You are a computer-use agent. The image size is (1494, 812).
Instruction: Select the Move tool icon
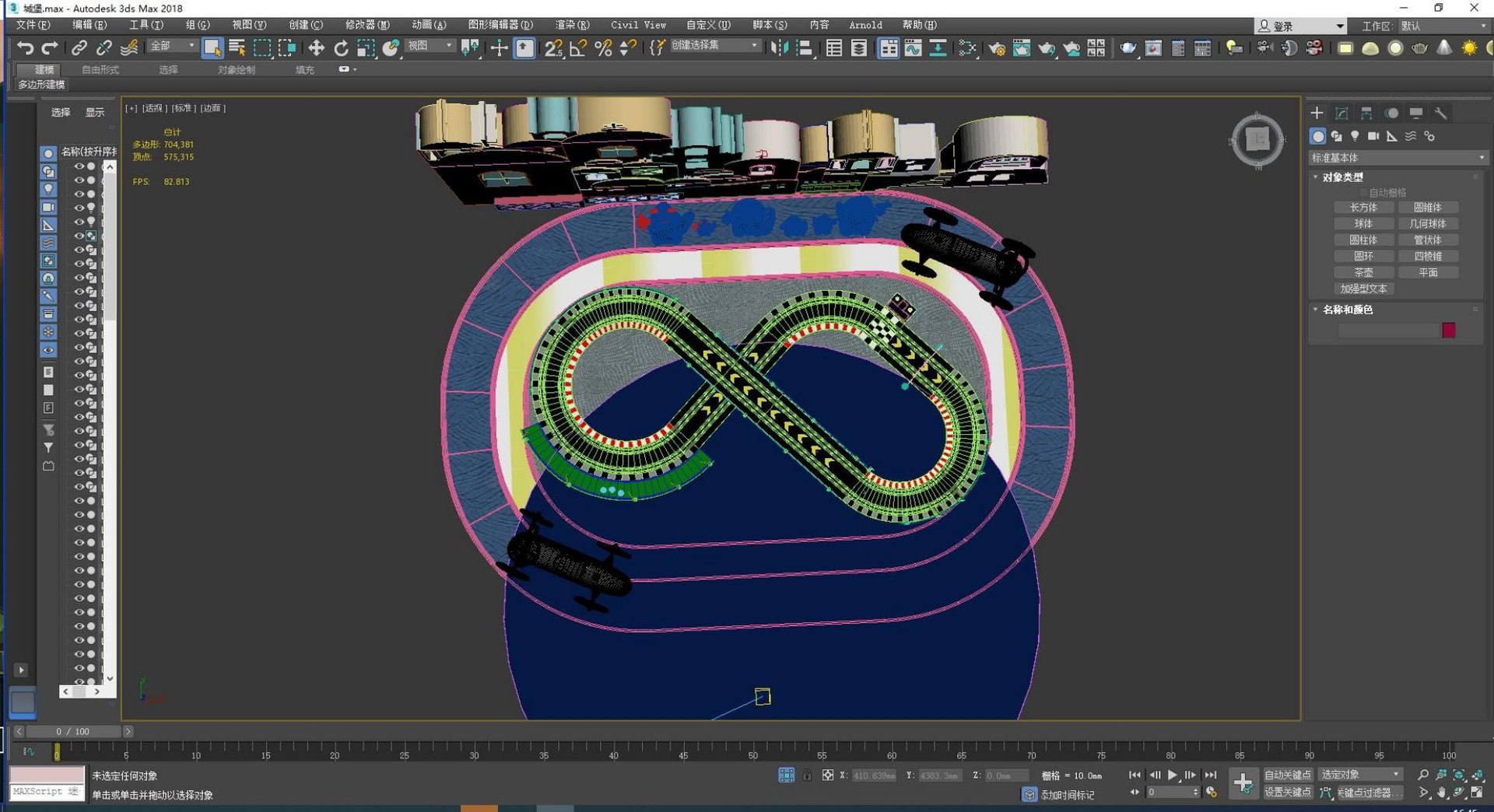pyautogui.click(x=316, y=48)
